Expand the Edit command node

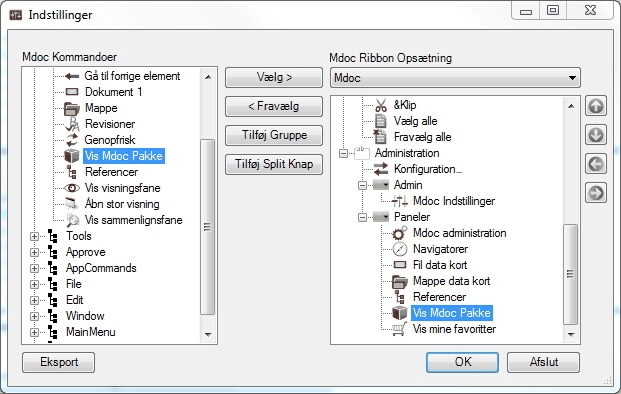(x=34, y=300)
